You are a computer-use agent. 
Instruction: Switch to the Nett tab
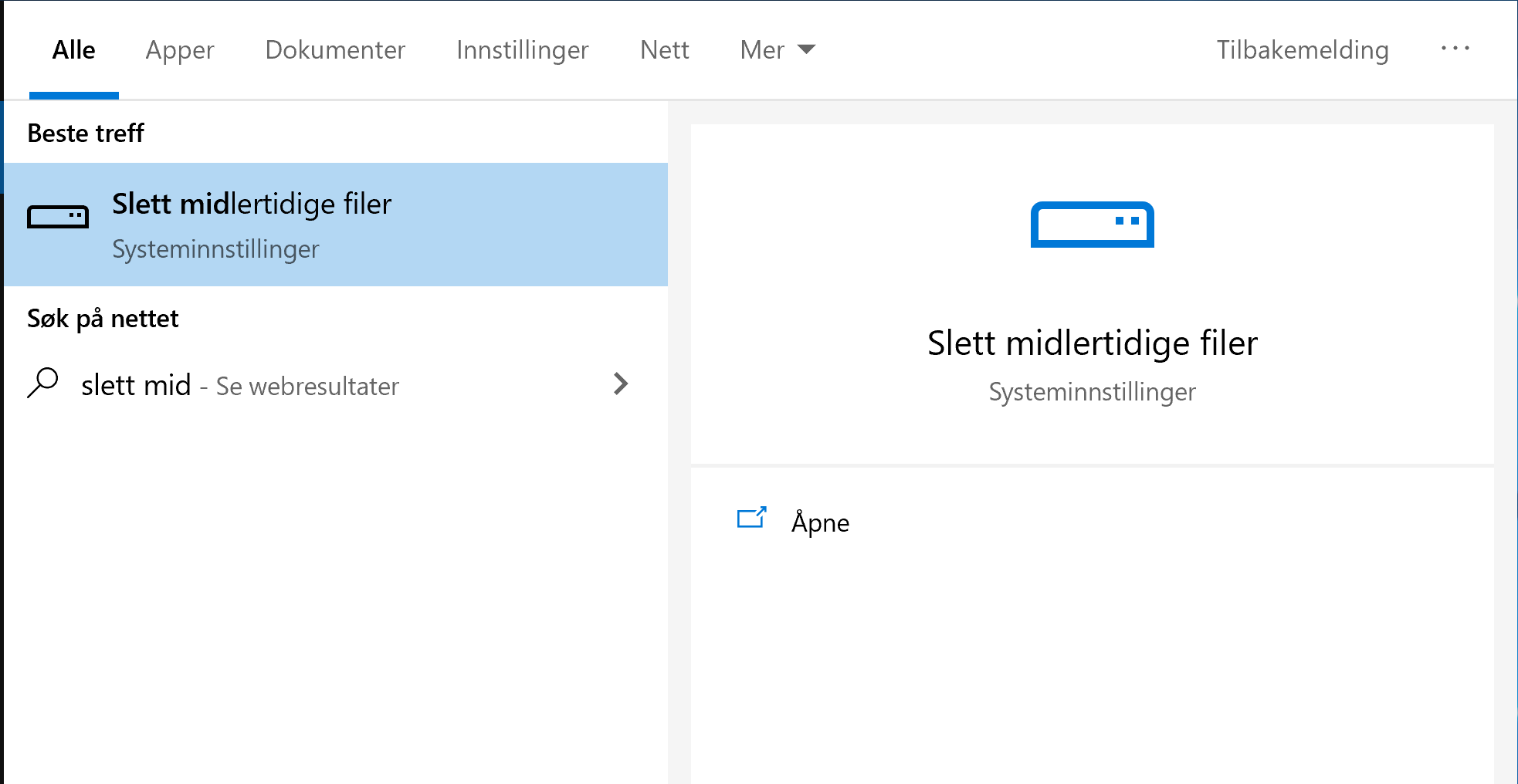point(664,49)
